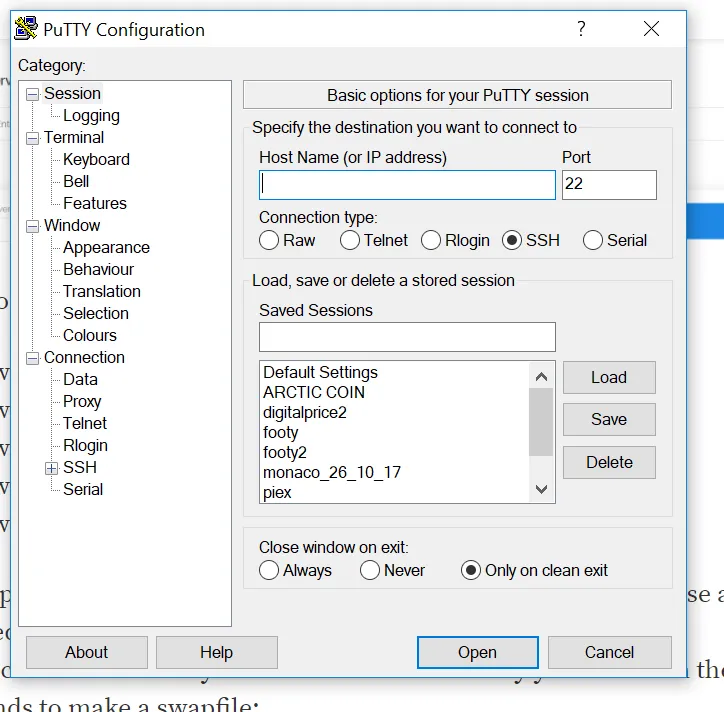Open the Data settings category
The width and height of the screenshot is (724, 712).
(x=80, y=380)
